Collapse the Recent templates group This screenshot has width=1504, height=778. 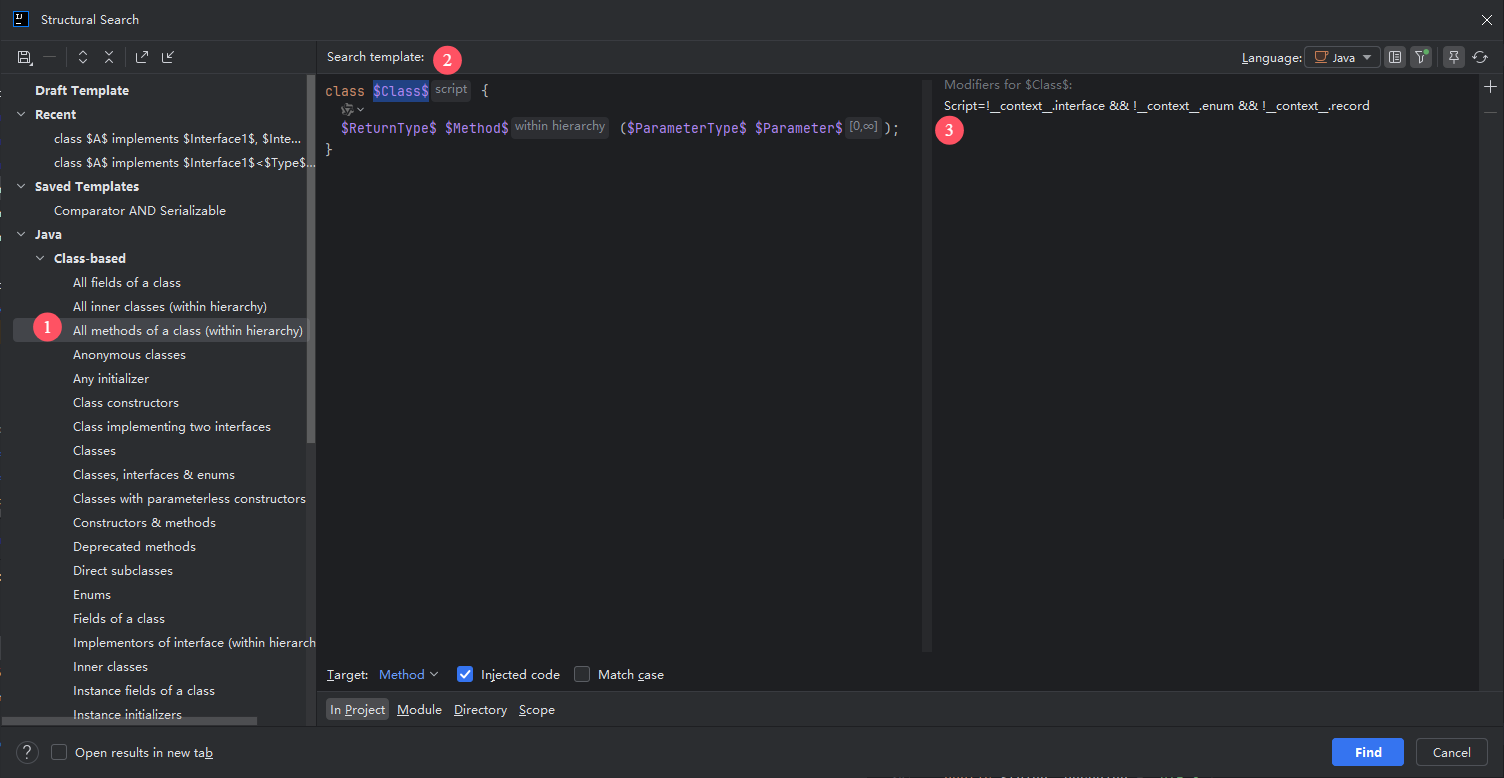click(x=20, y=114)
